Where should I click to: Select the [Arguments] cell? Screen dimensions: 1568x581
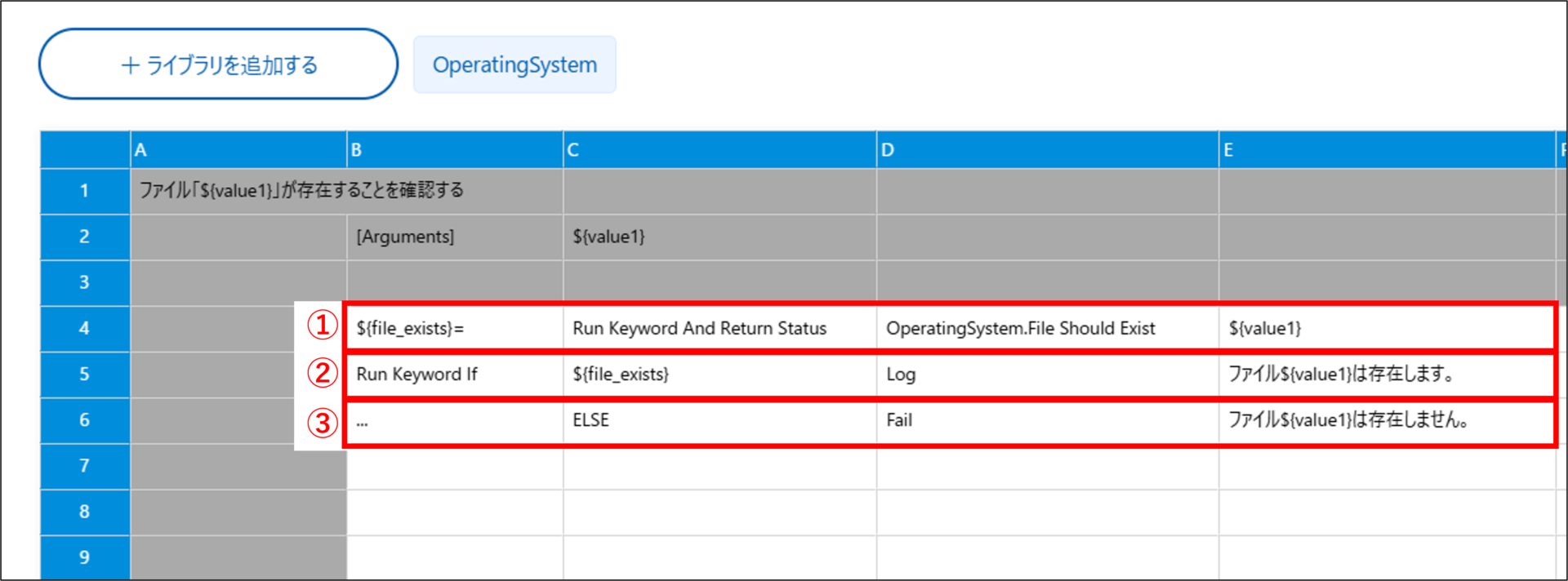[x=454, y=237]
